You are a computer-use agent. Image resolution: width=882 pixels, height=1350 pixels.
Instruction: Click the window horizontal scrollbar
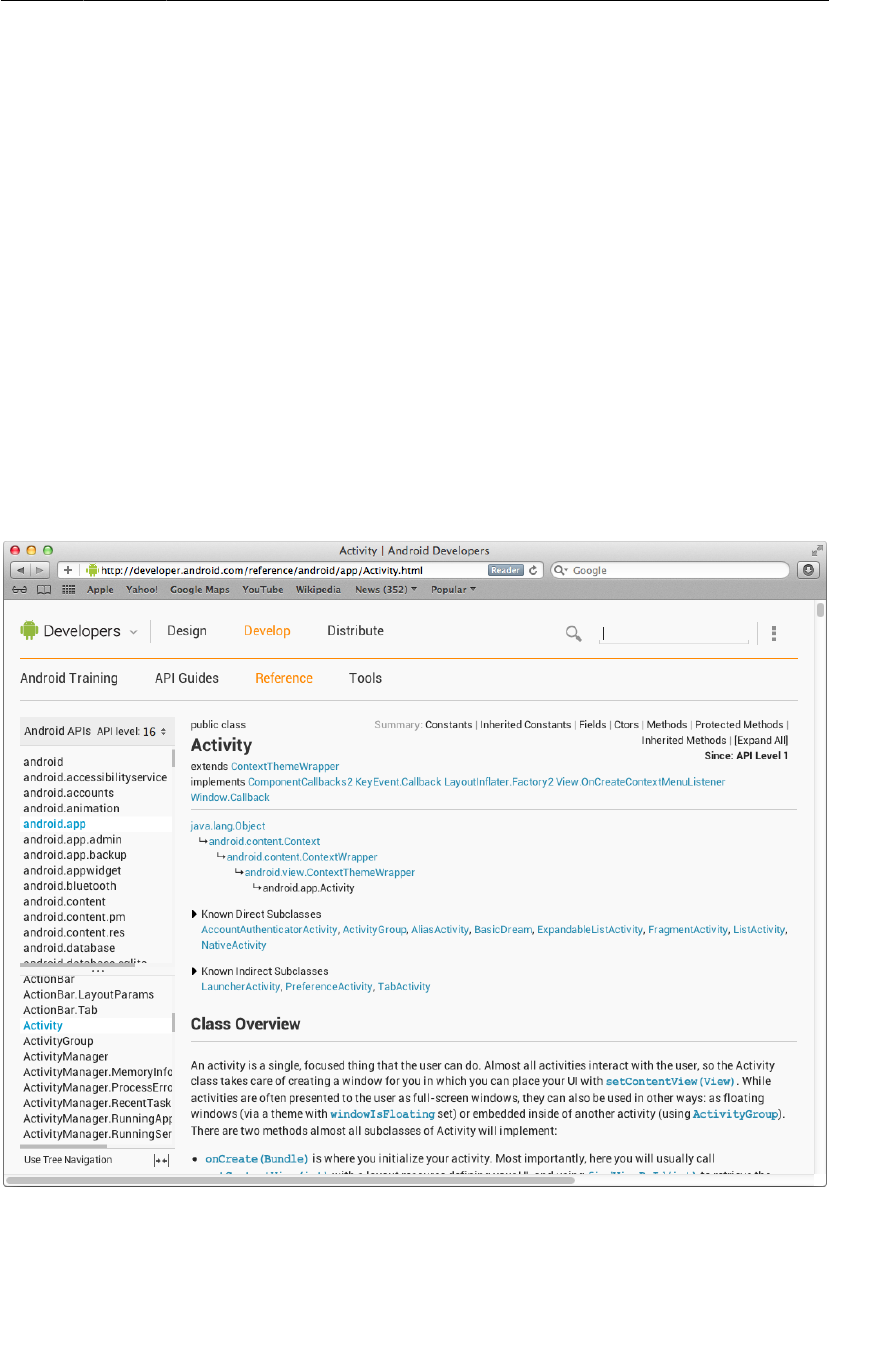click(x=291, y=1181)
